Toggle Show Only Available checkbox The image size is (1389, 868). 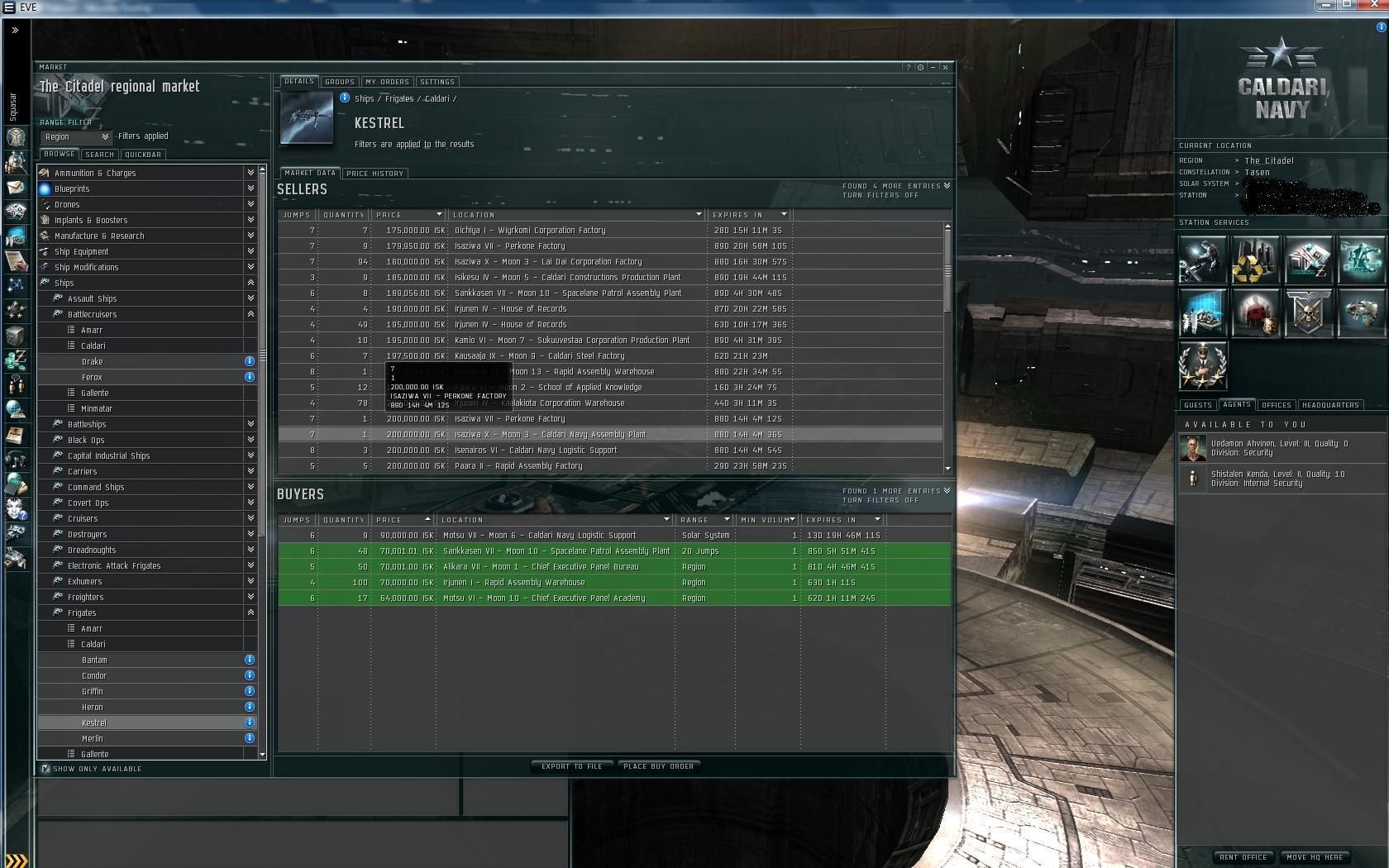tap(45, 769)
